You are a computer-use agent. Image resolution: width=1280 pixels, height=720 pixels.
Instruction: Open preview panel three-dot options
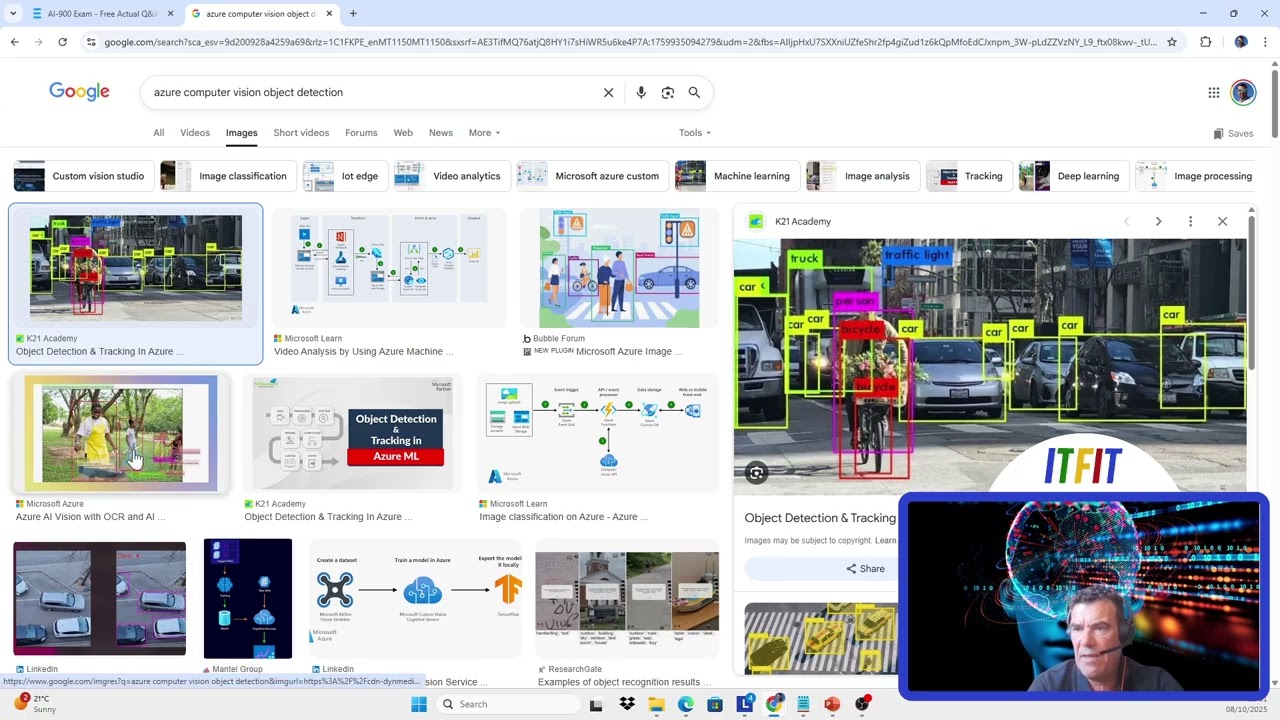(x=1190, y=221)
